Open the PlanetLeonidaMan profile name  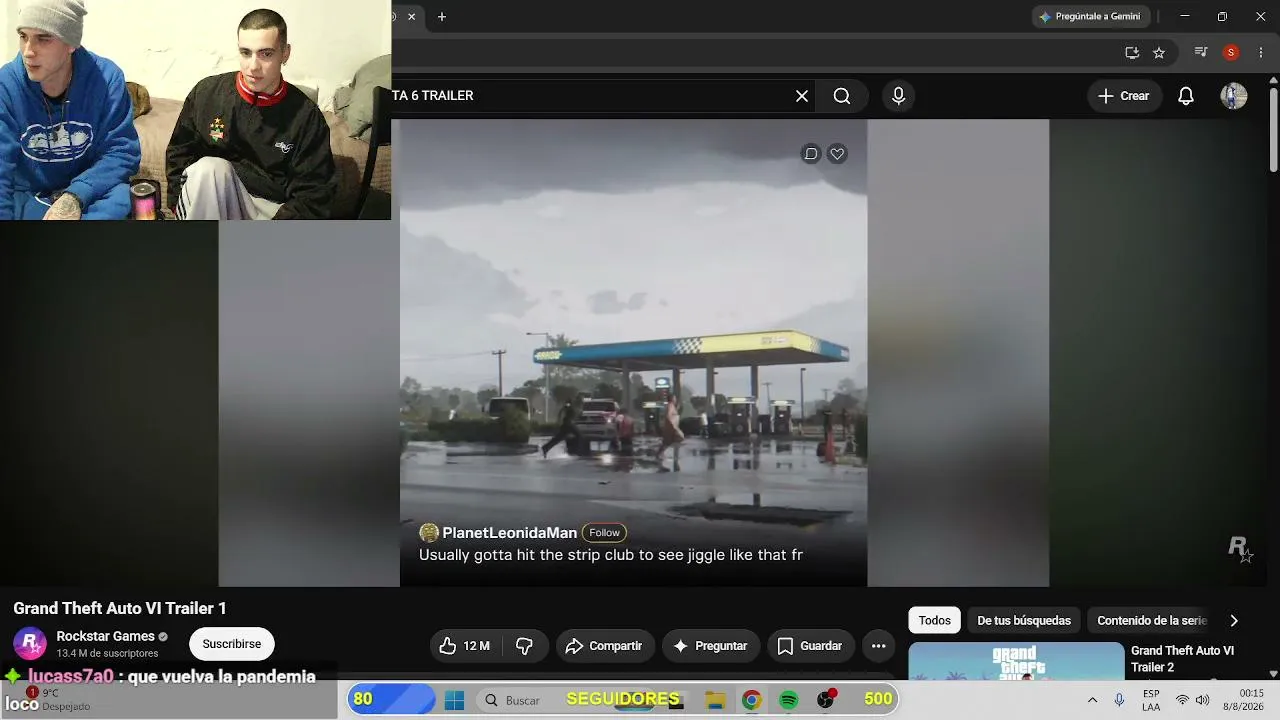(x=510, y=533)
